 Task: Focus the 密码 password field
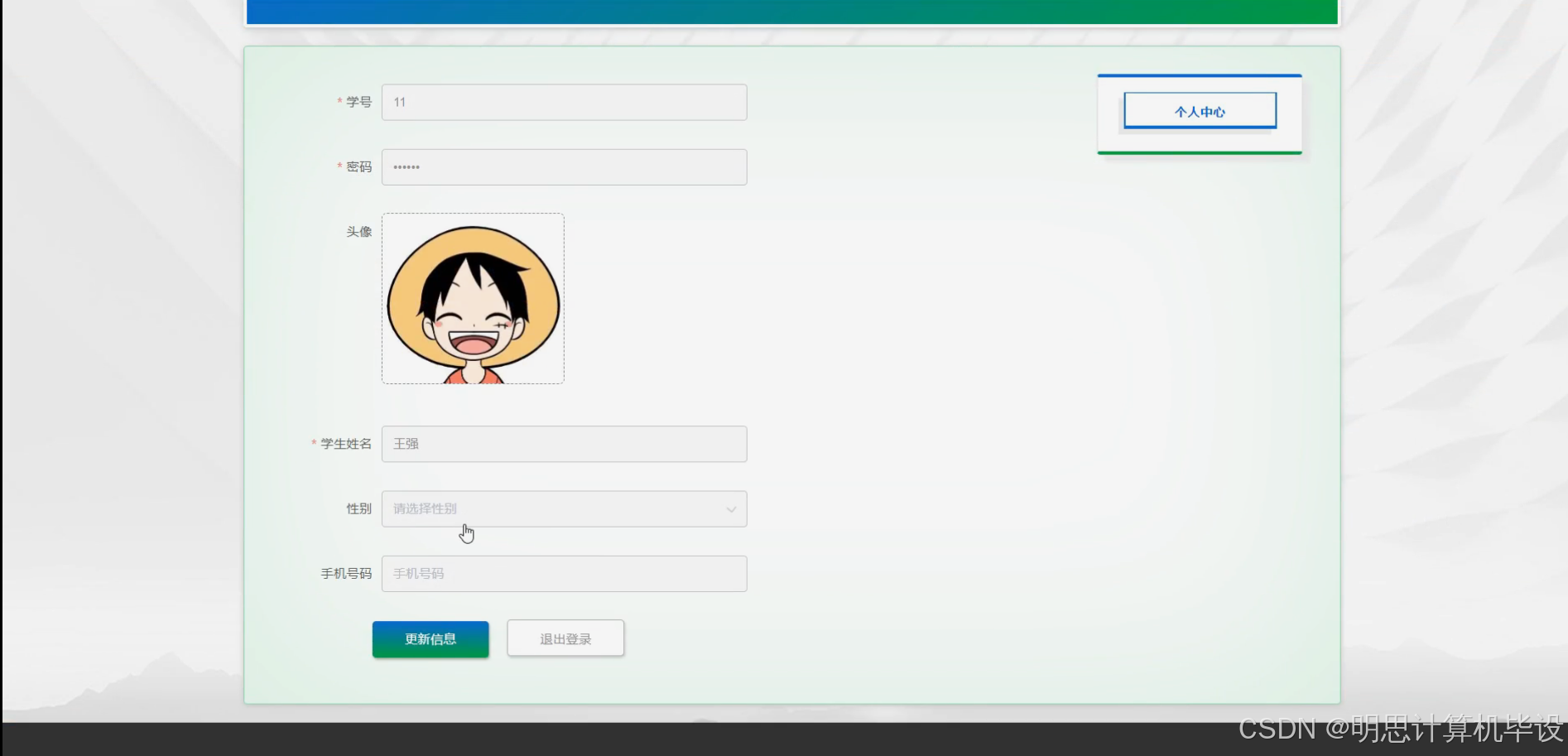click(564, 167)
